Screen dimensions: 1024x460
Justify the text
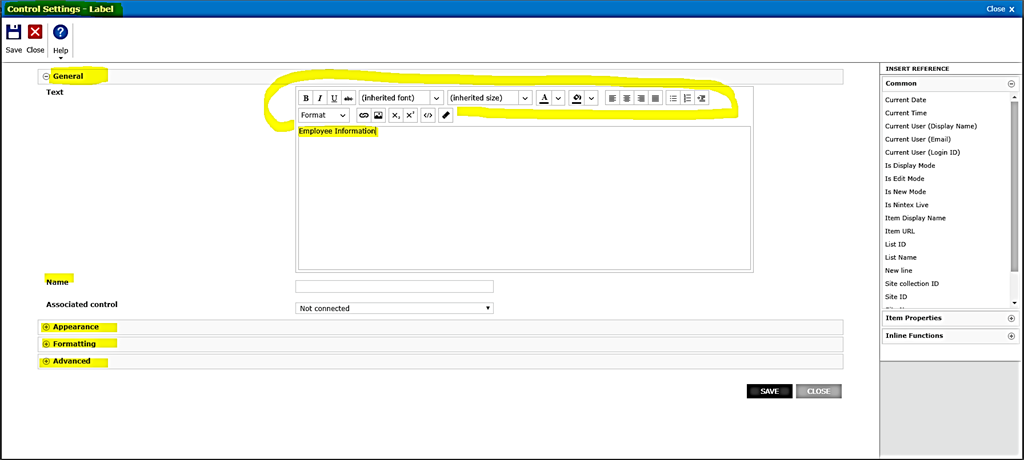coord(655,98)
